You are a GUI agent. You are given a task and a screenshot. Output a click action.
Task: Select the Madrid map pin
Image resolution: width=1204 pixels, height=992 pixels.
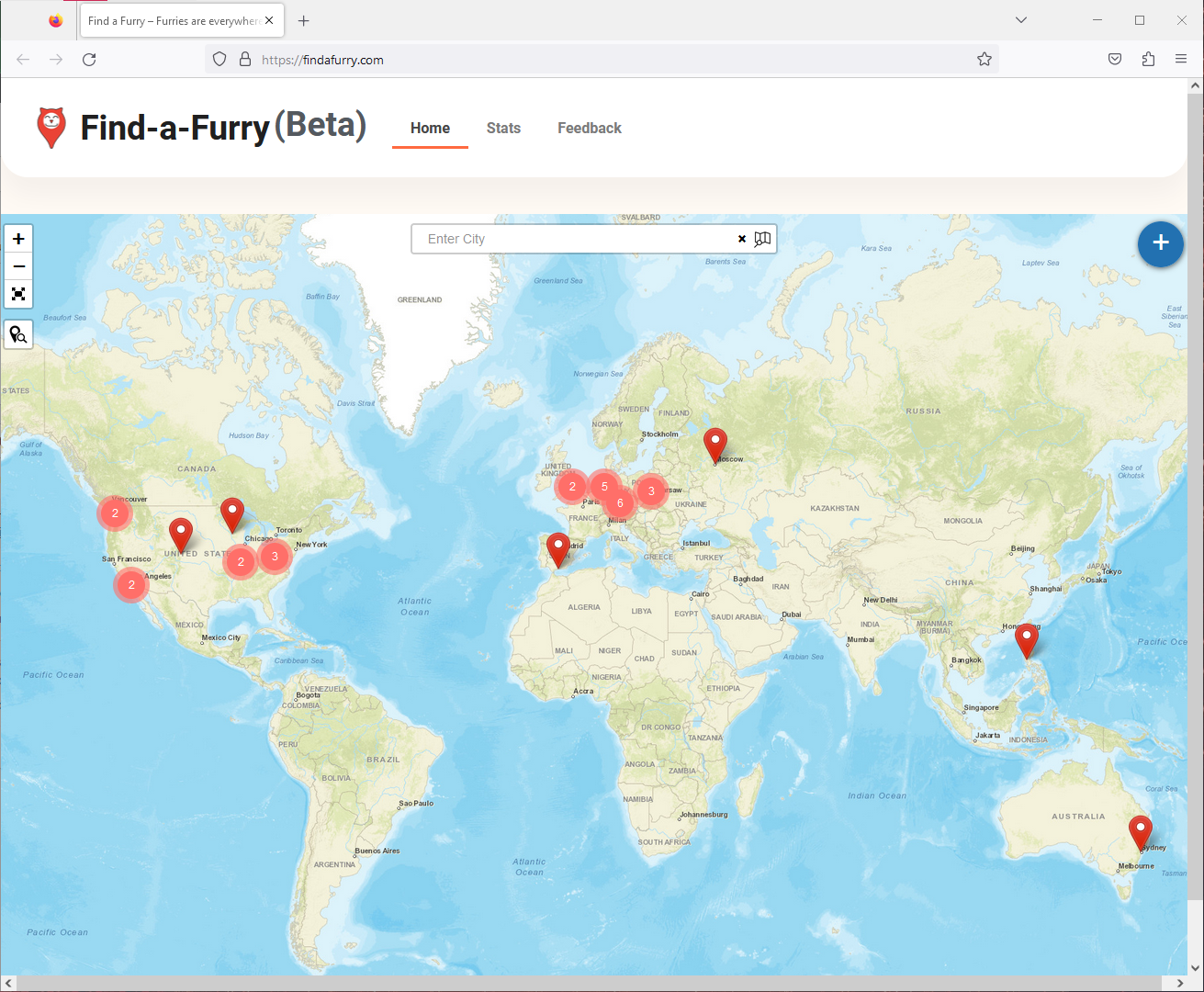(558, 550)
